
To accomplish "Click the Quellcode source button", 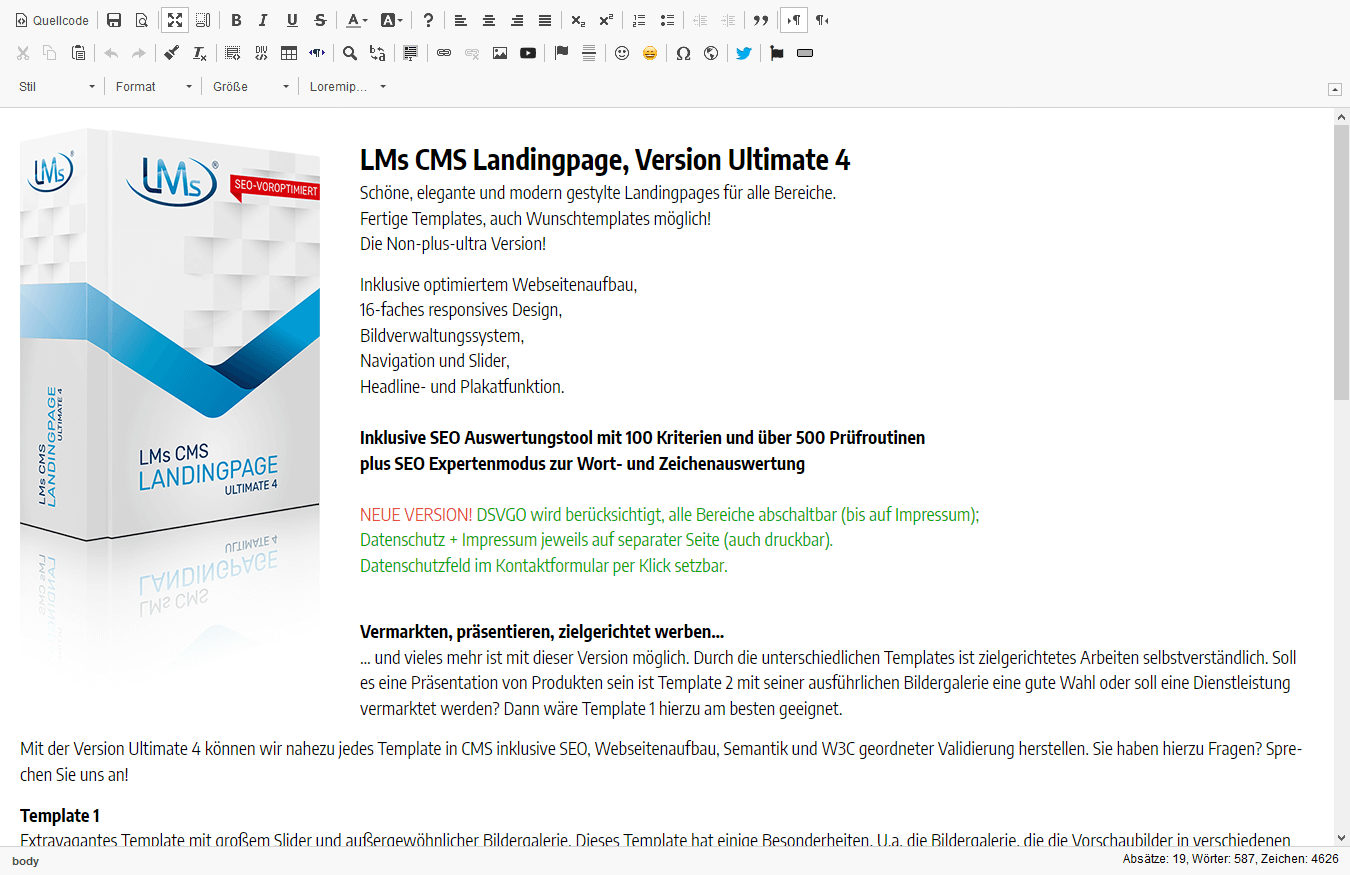I will click(x=52, y=20).
